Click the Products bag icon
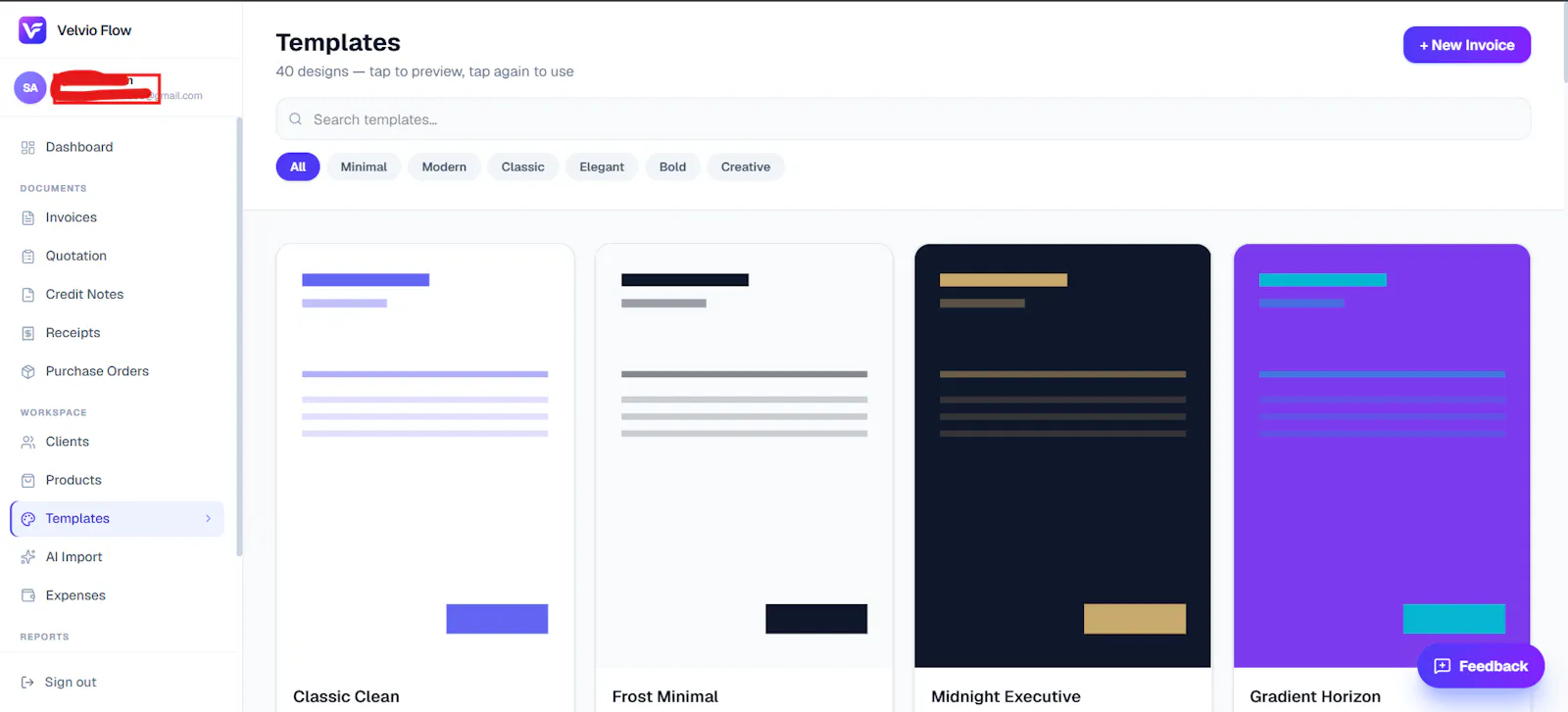 pyautogui.click(x=27, y=481)
